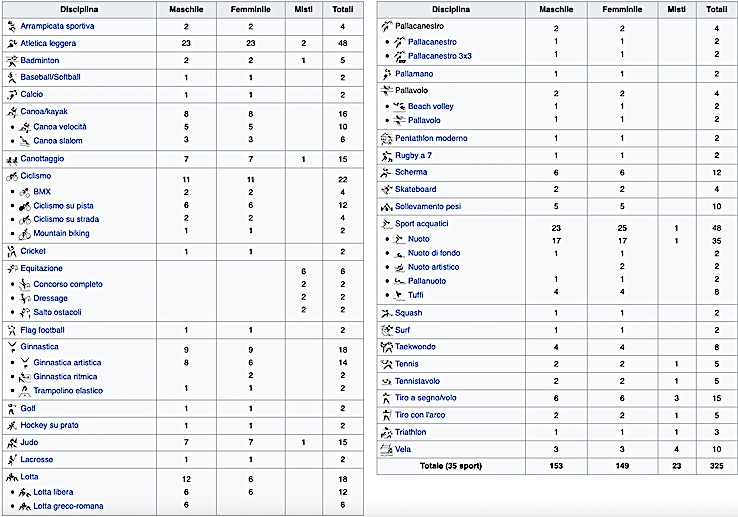The image size is (738, 517).
Task: Click the athletics pictogram beside Atletica leggera
Action: [11, 44]
